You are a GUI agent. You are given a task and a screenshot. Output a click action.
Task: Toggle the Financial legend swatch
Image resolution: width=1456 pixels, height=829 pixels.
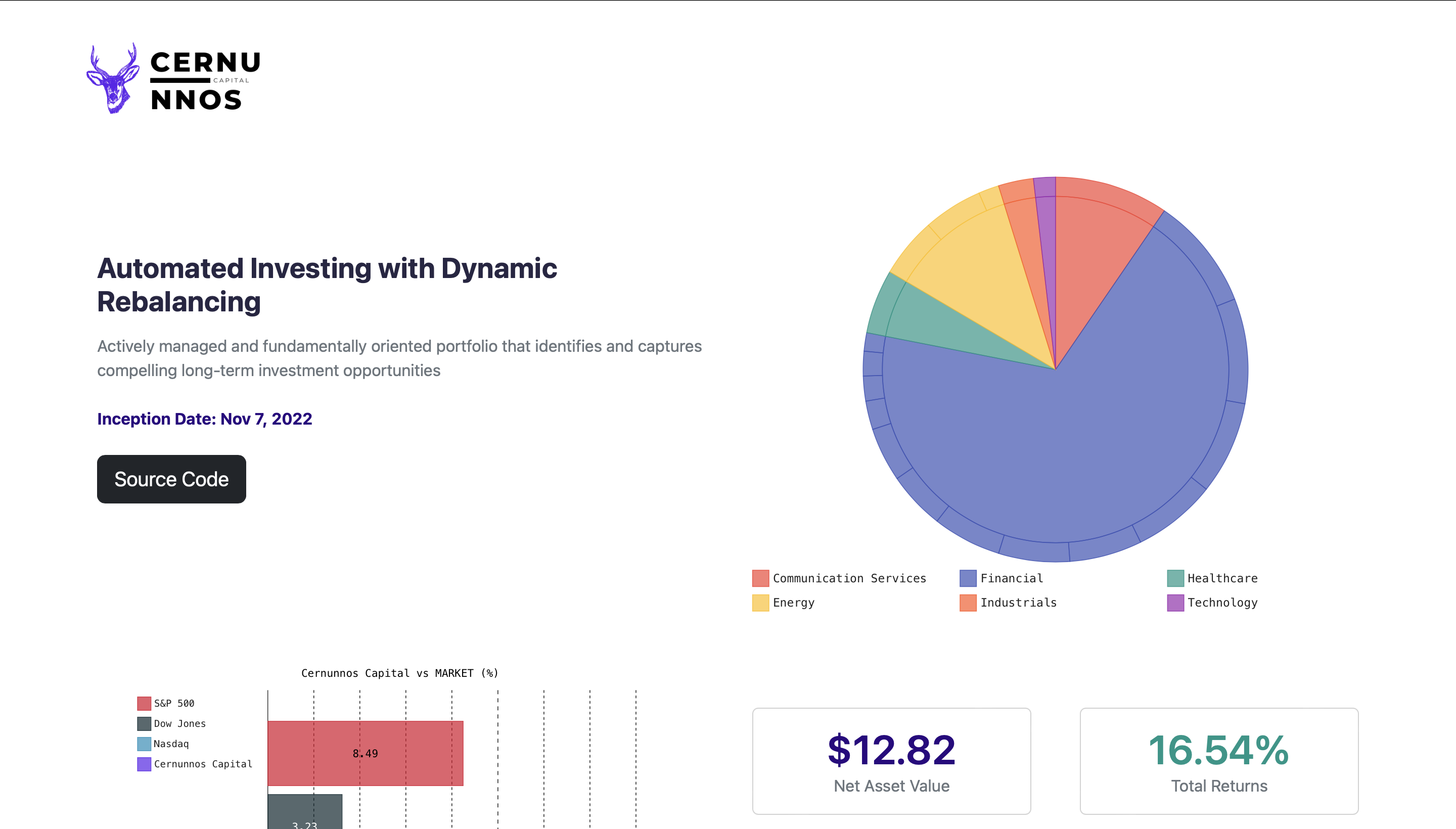[x=968, y=578]
